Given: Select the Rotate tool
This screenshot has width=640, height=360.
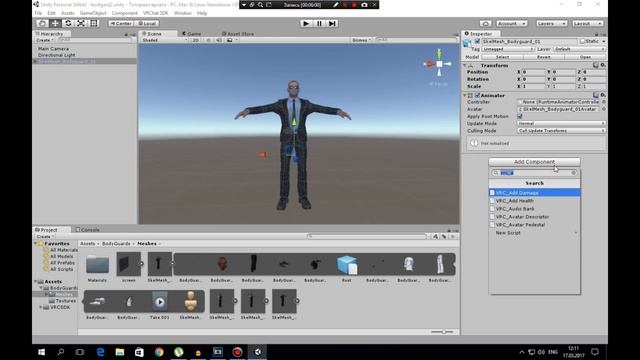Looking at the screenshot, I should pos(68,23).
